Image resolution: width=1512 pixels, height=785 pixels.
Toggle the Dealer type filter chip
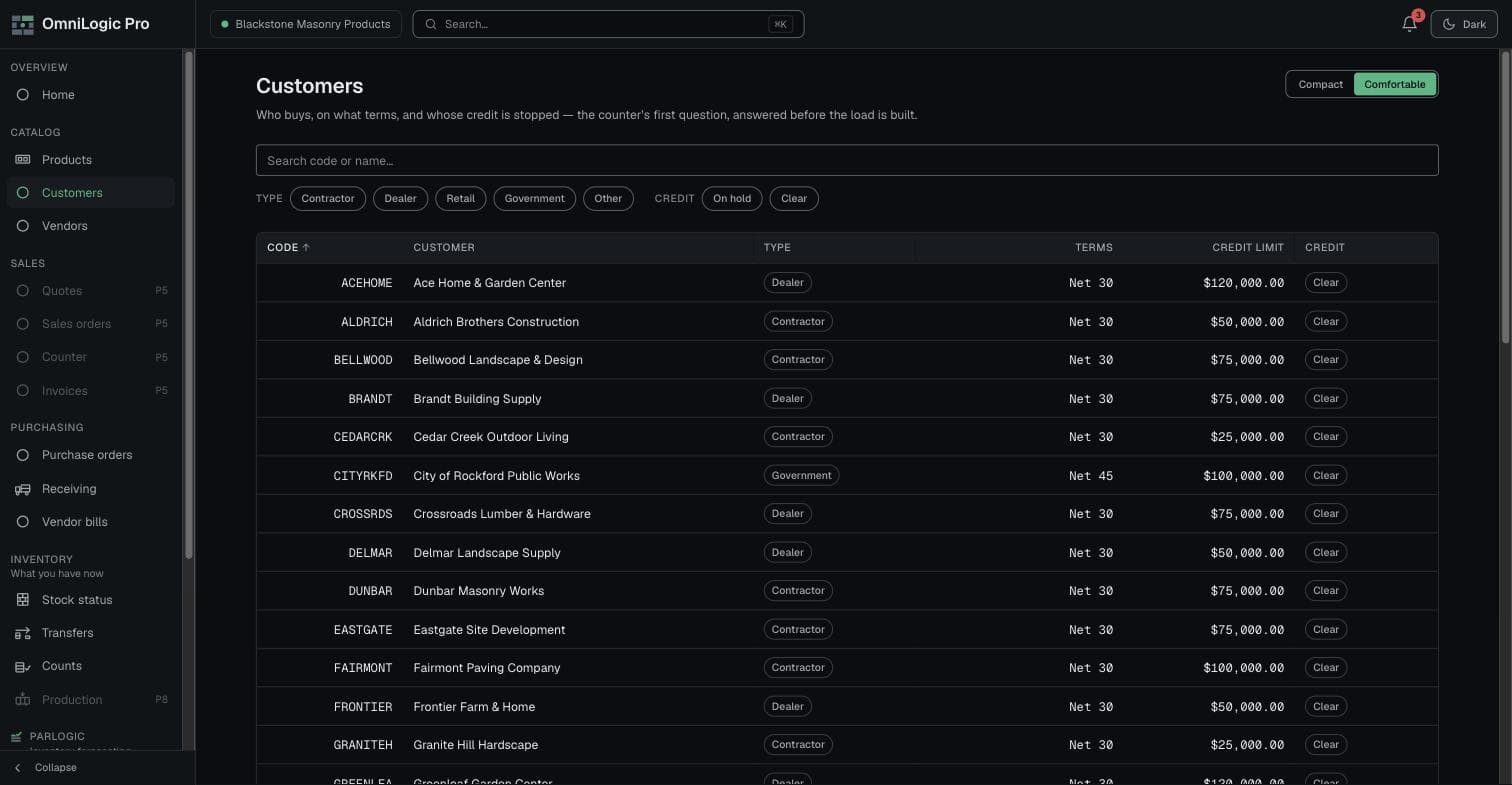(x=400, y=199)
